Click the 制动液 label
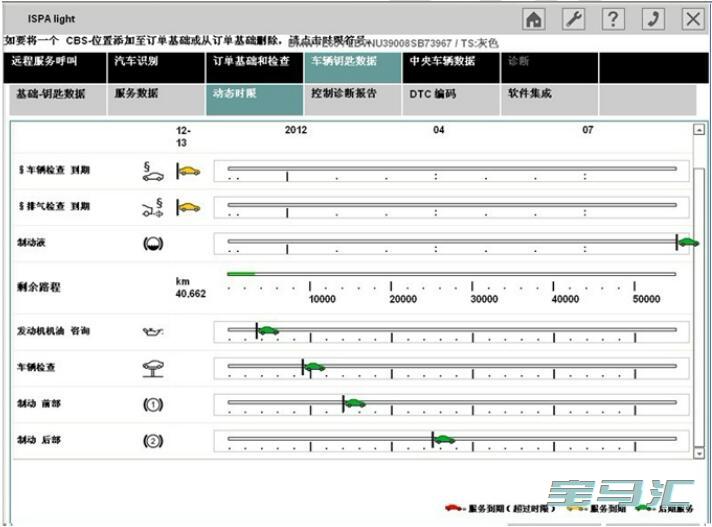This screenshot has width=712, height=527. coord(31,243)
